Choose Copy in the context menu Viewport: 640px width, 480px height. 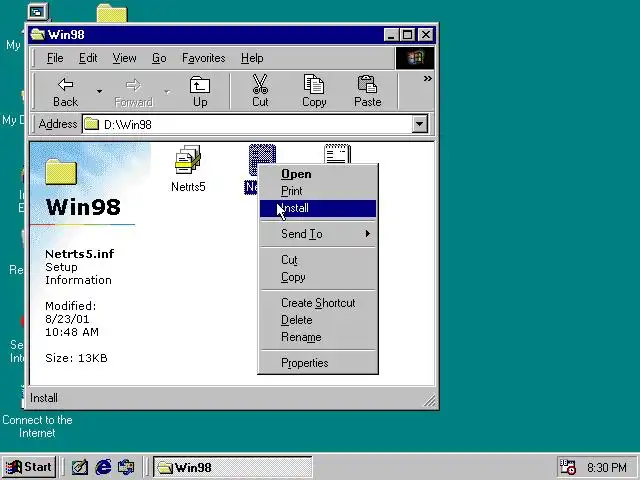click(318, 277)
